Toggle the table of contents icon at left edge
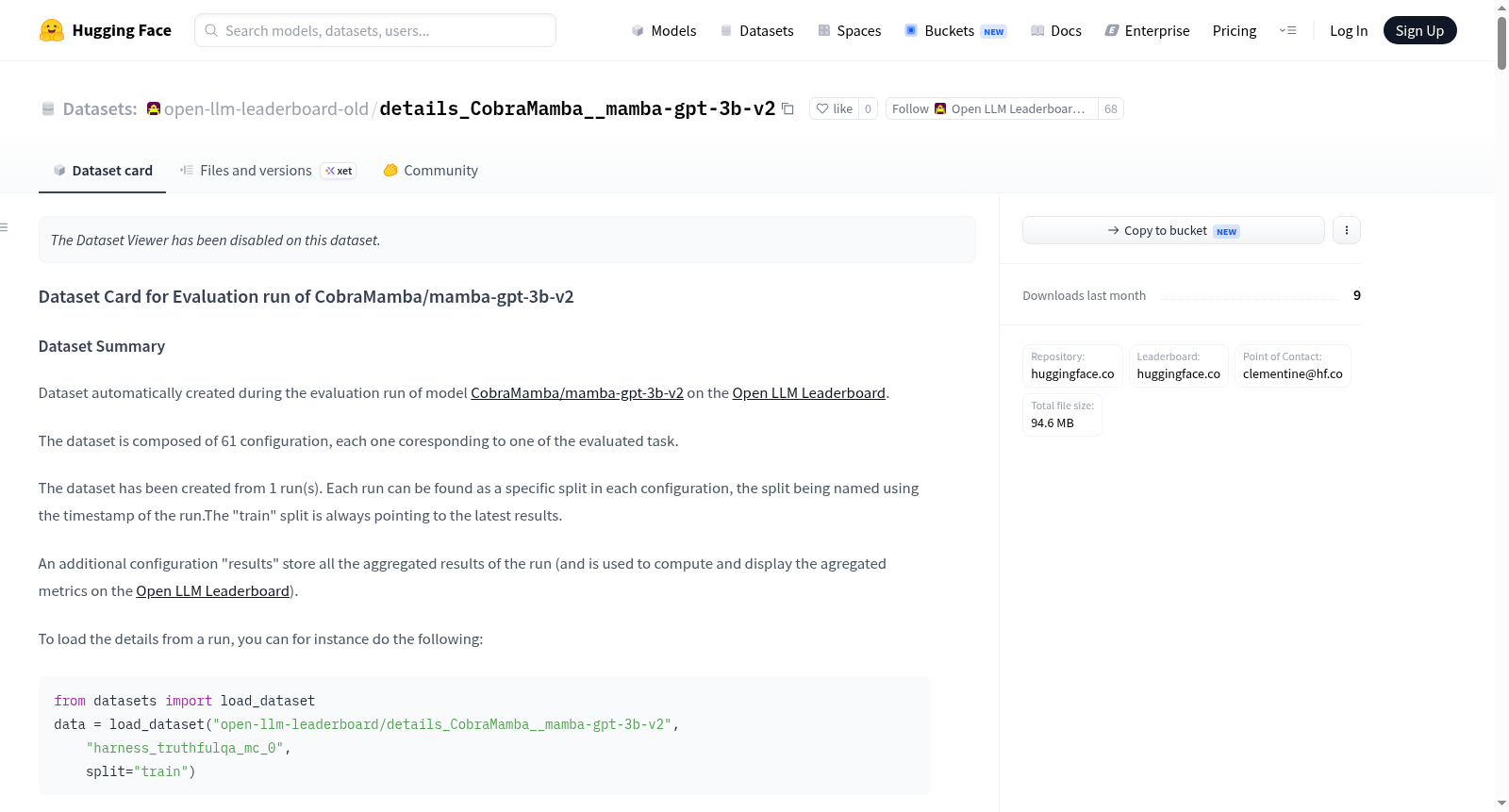Image resolution: width=1509 pixels, height=812 pixels. tap(5, 227)
